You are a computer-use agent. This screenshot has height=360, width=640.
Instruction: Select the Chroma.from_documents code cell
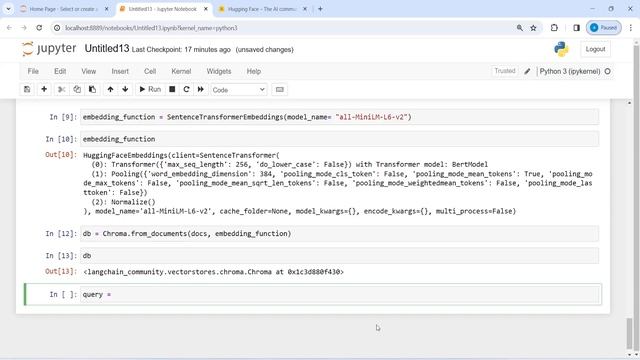tap(340, 233)
